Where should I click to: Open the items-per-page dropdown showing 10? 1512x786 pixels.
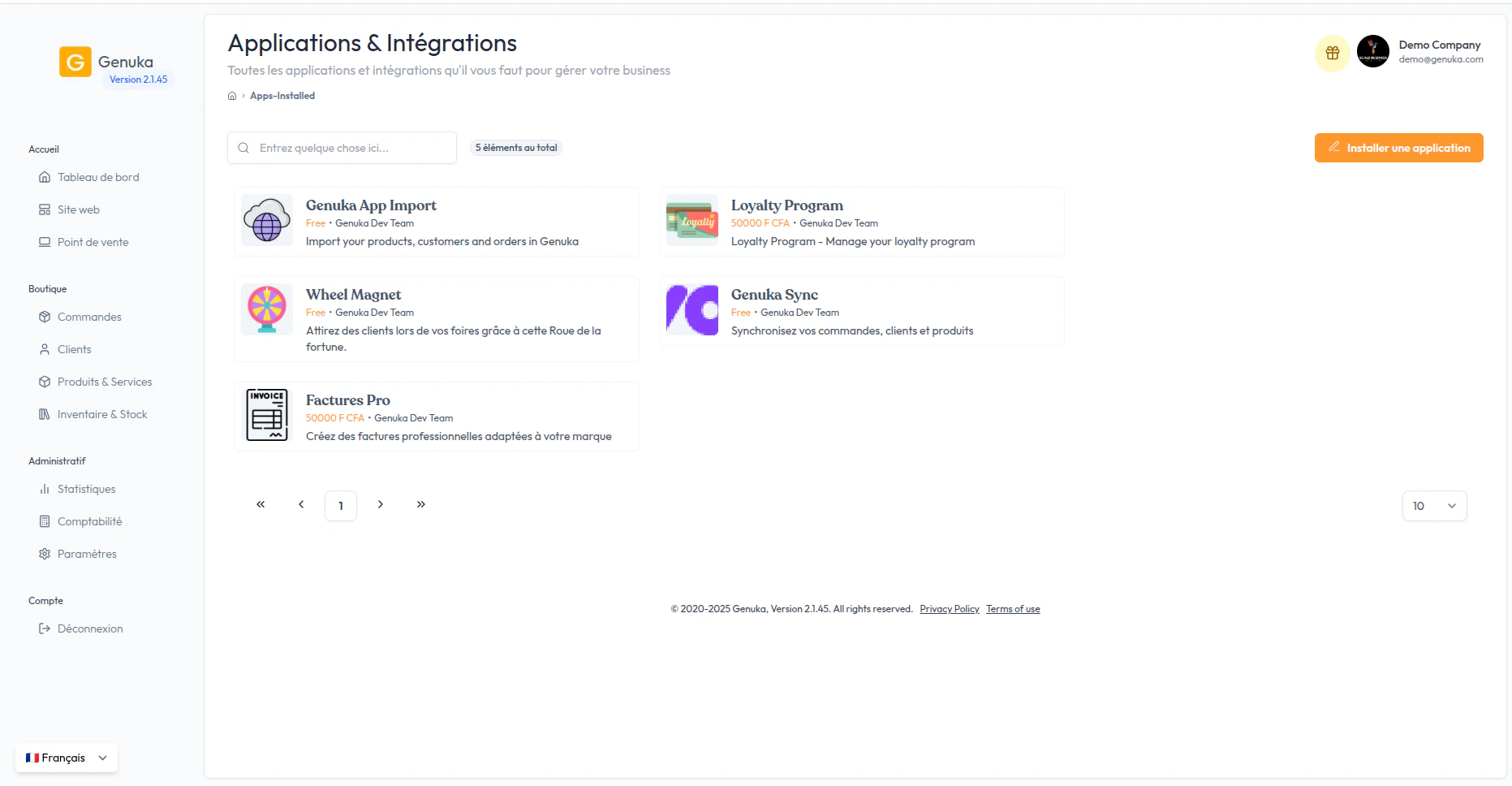click(1434, 506)
